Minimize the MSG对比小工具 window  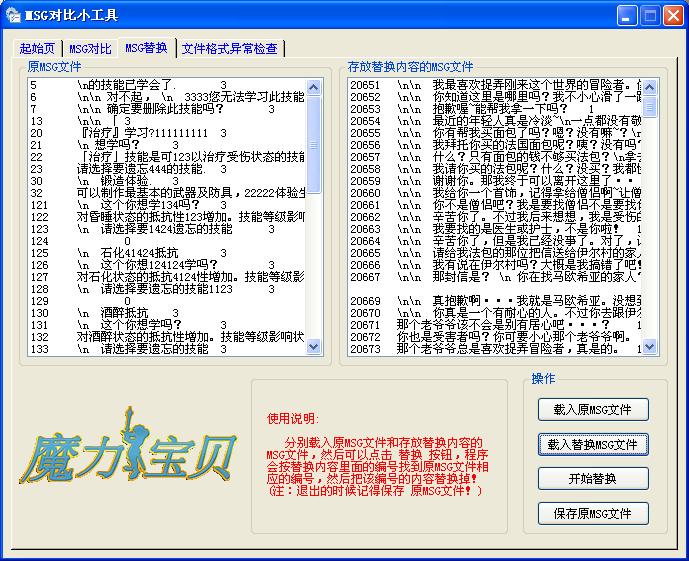[626, 15]
